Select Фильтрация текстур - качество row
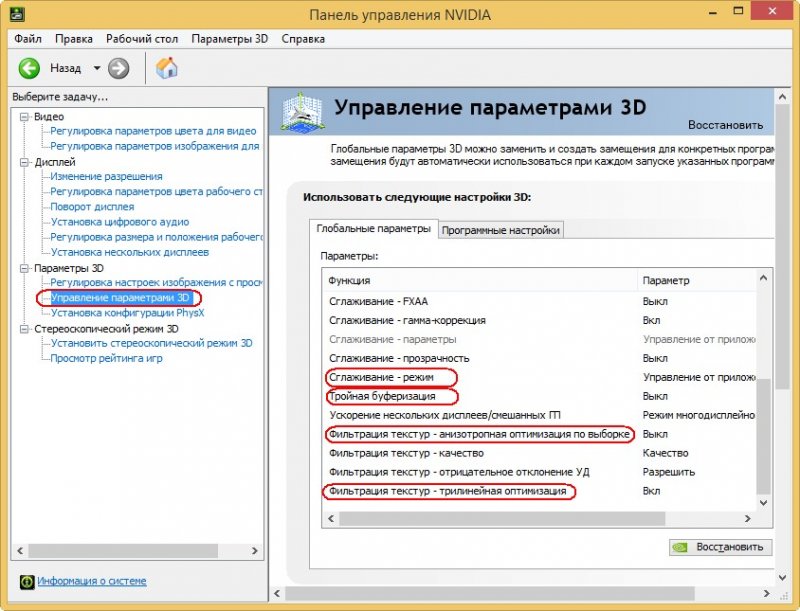 point(540,453)
